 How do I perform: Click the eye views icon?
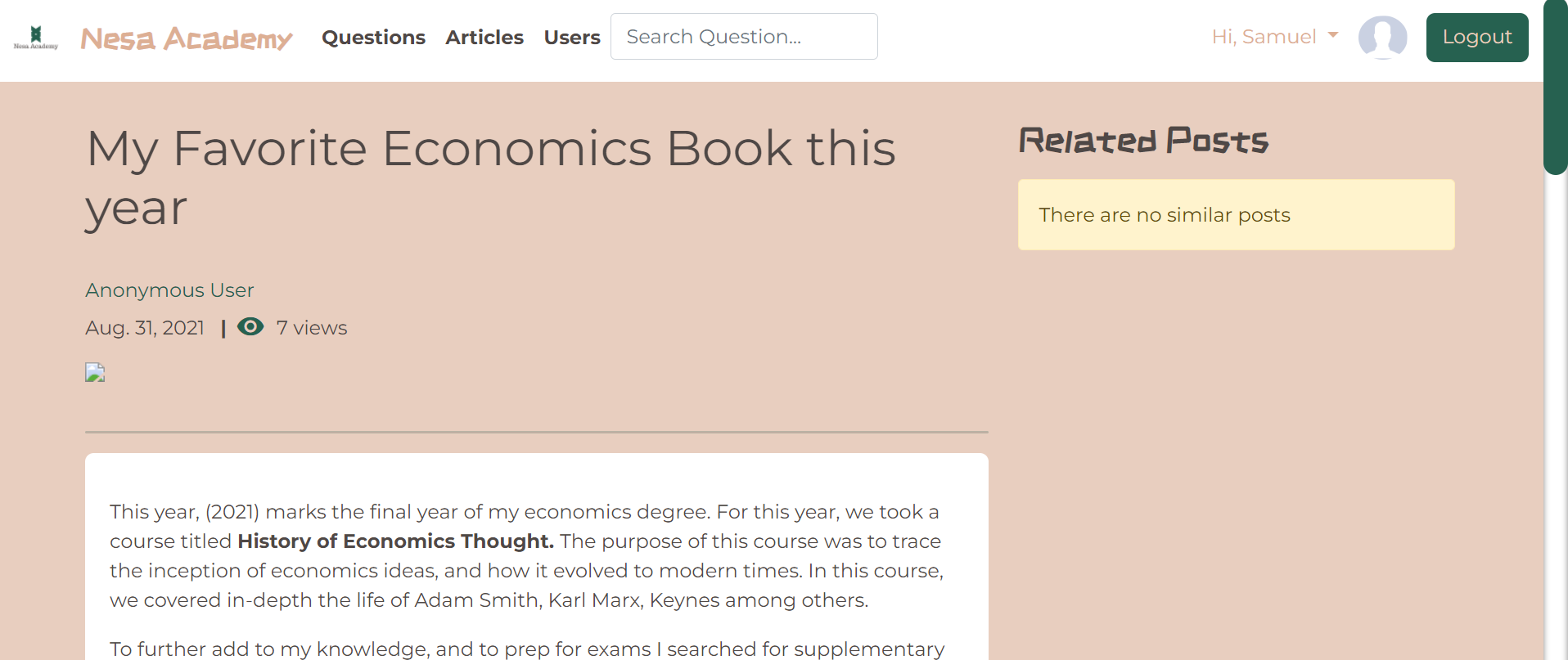(x=250, y=327)
